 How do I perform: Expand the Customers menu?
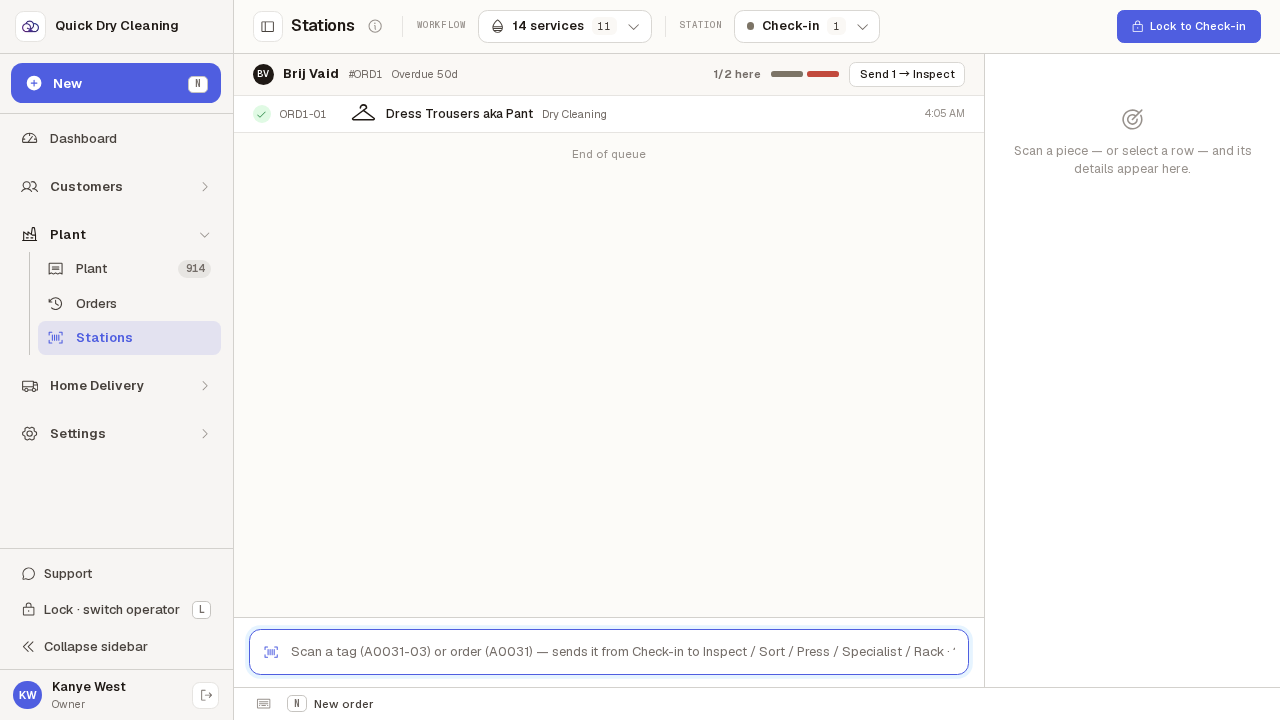click(x=116, y=186)
